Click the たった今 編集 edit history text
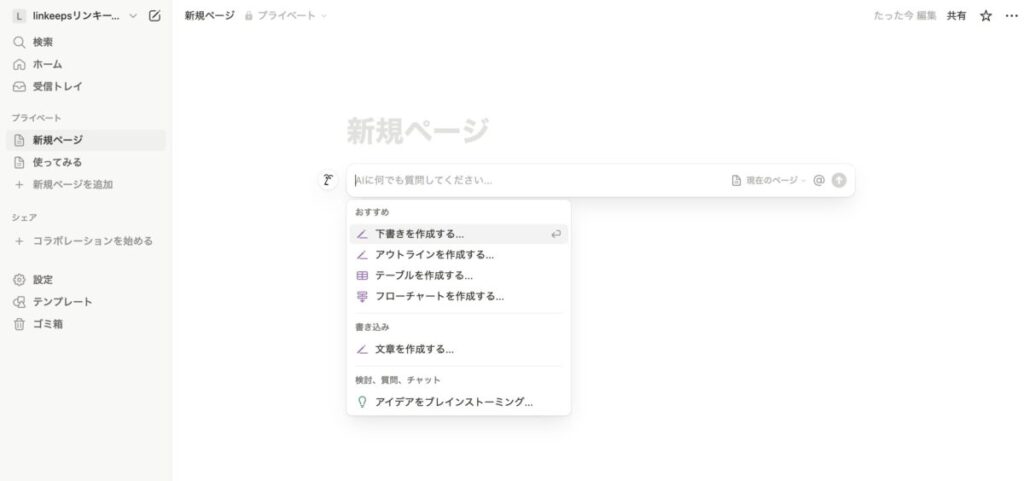The height and width of the screenshot is (481, 1024). [x=904, y=16]
